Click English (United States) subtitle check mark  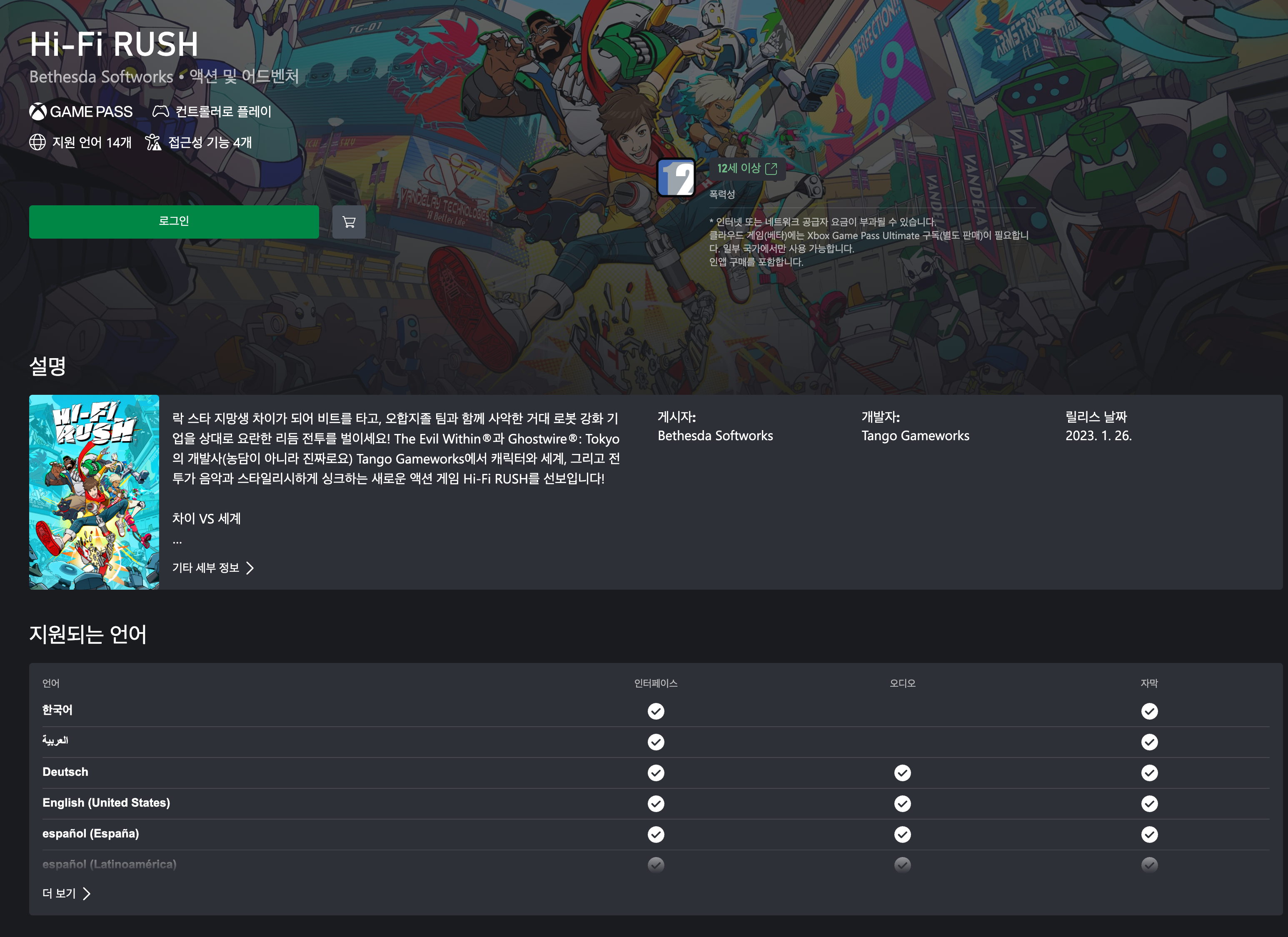tap(1149, 804)
